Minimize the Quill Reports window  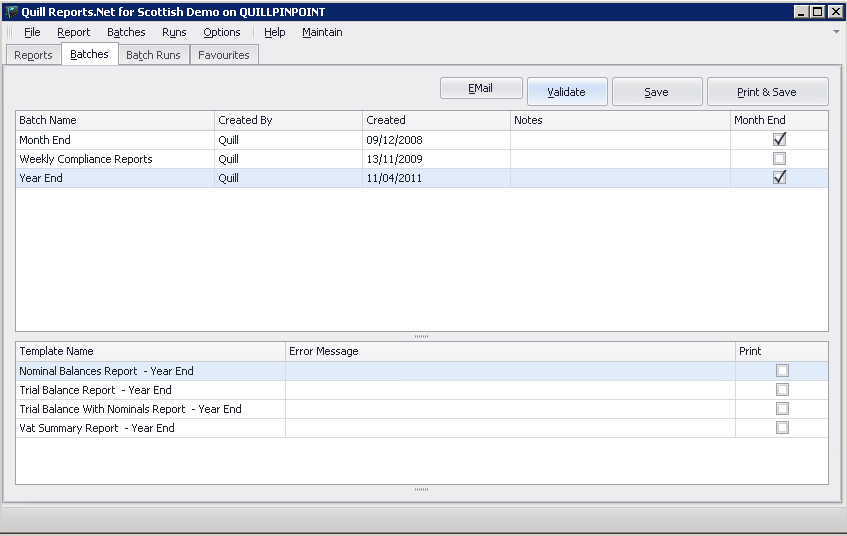click(802, 11)
